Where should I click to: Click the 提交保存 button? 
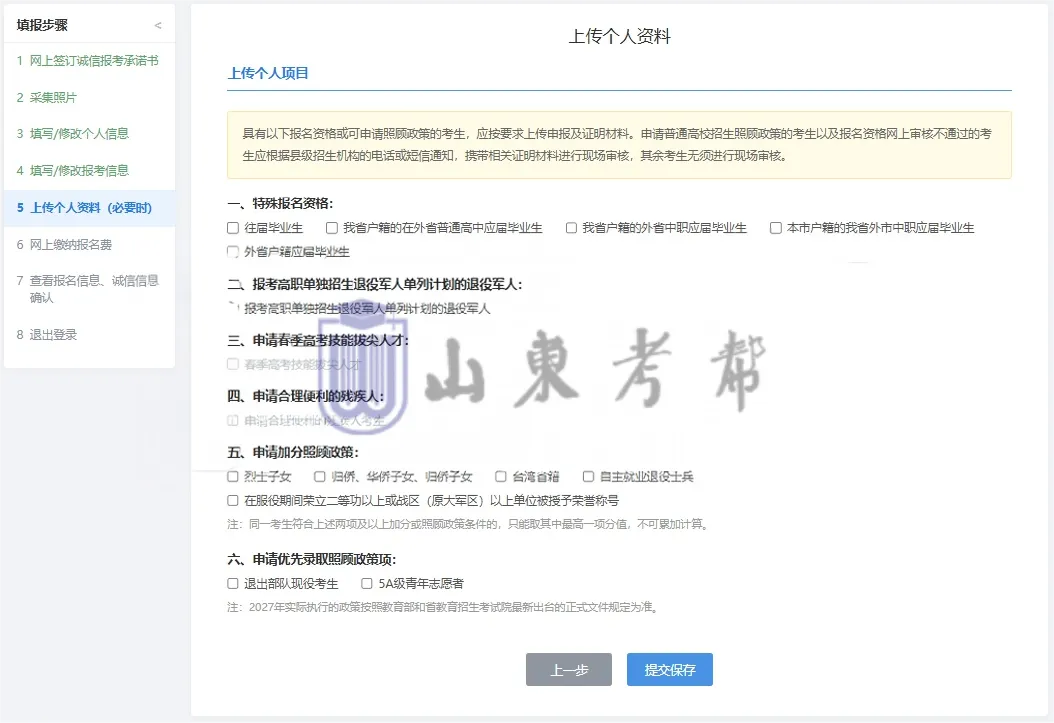point(670,670)
